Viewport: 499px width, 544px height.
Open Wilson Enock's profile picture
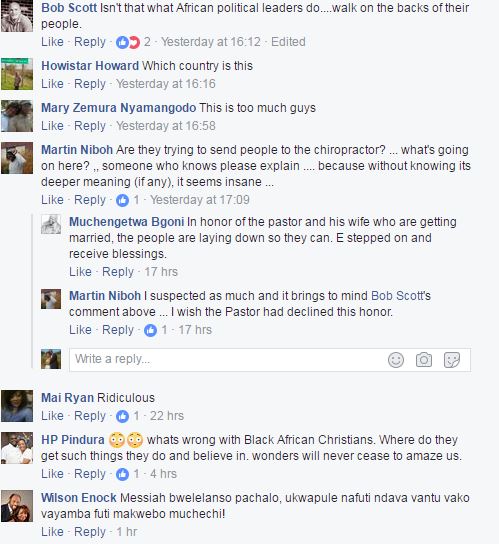tap(17, 506)
